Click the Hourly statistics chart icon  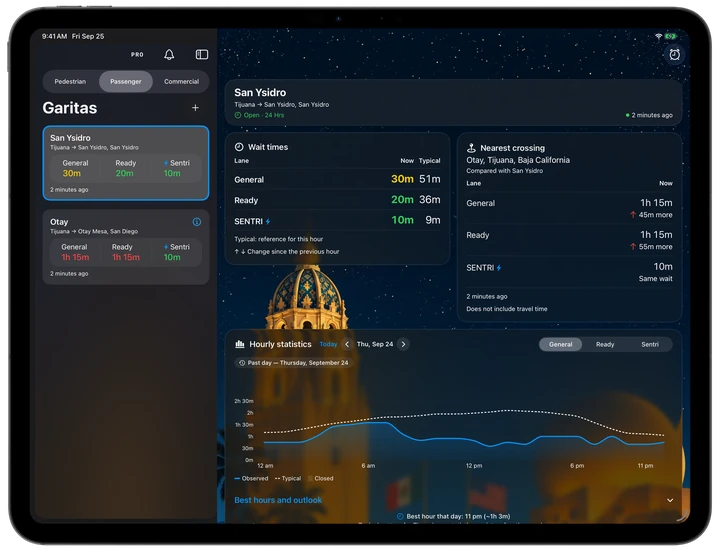point(239,344)
